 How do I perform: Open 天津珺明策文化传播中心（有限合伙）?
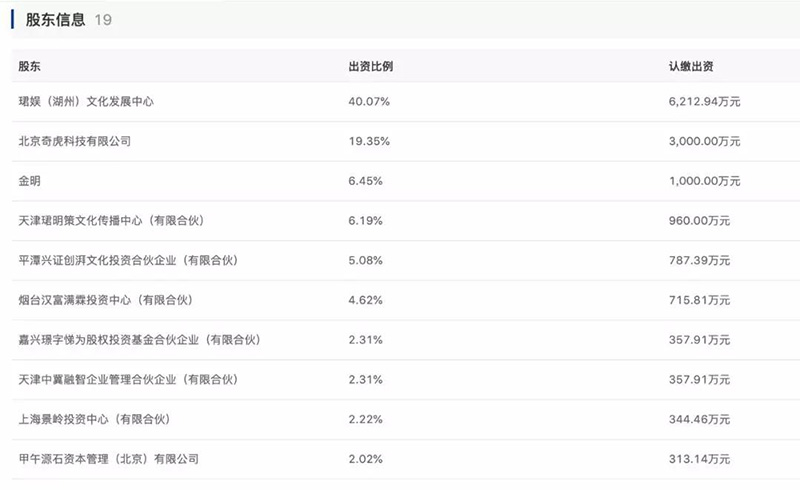[111, 220]
